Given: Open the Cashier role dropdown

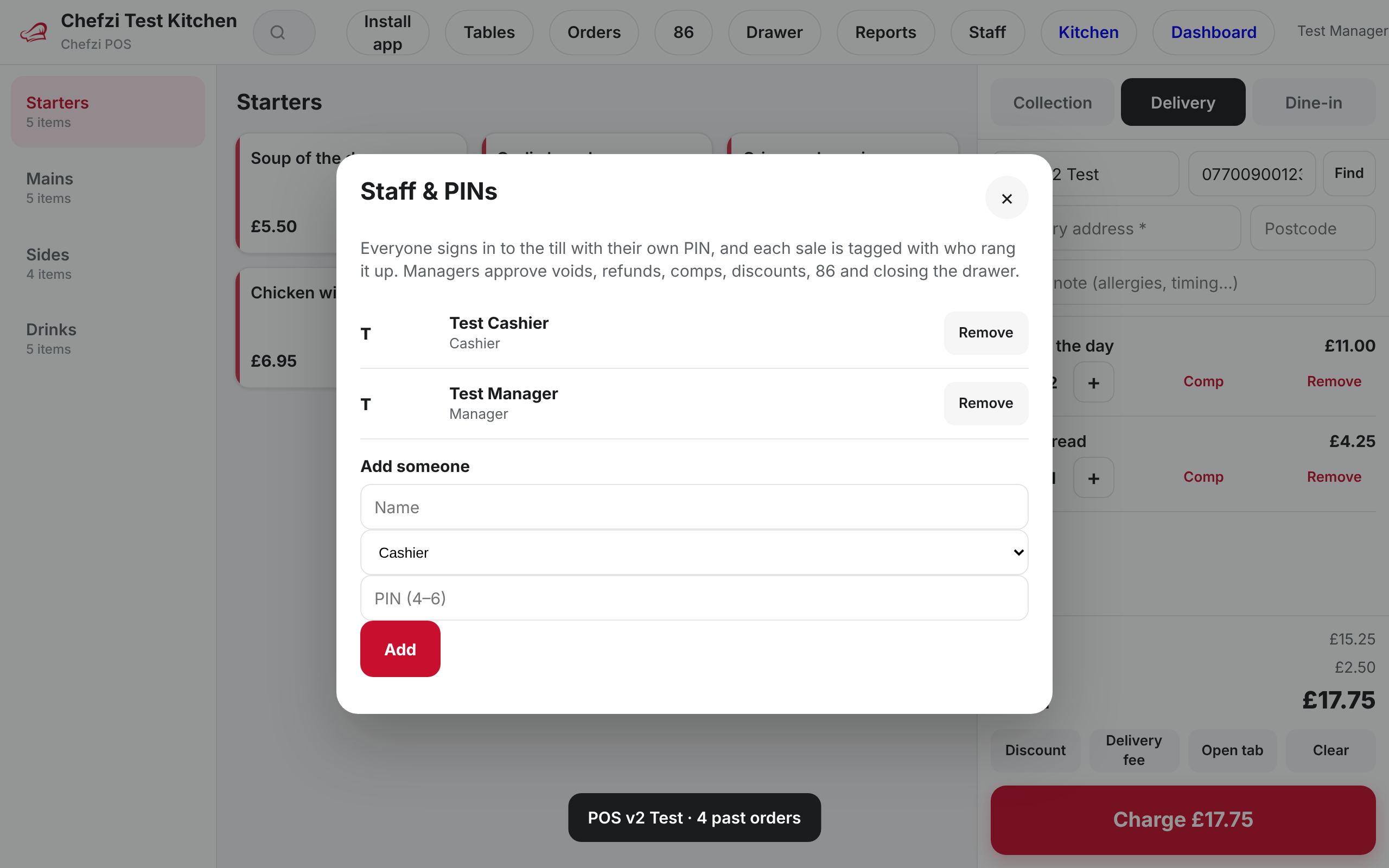Looking at the screenshot, I should tap(694, 552).
